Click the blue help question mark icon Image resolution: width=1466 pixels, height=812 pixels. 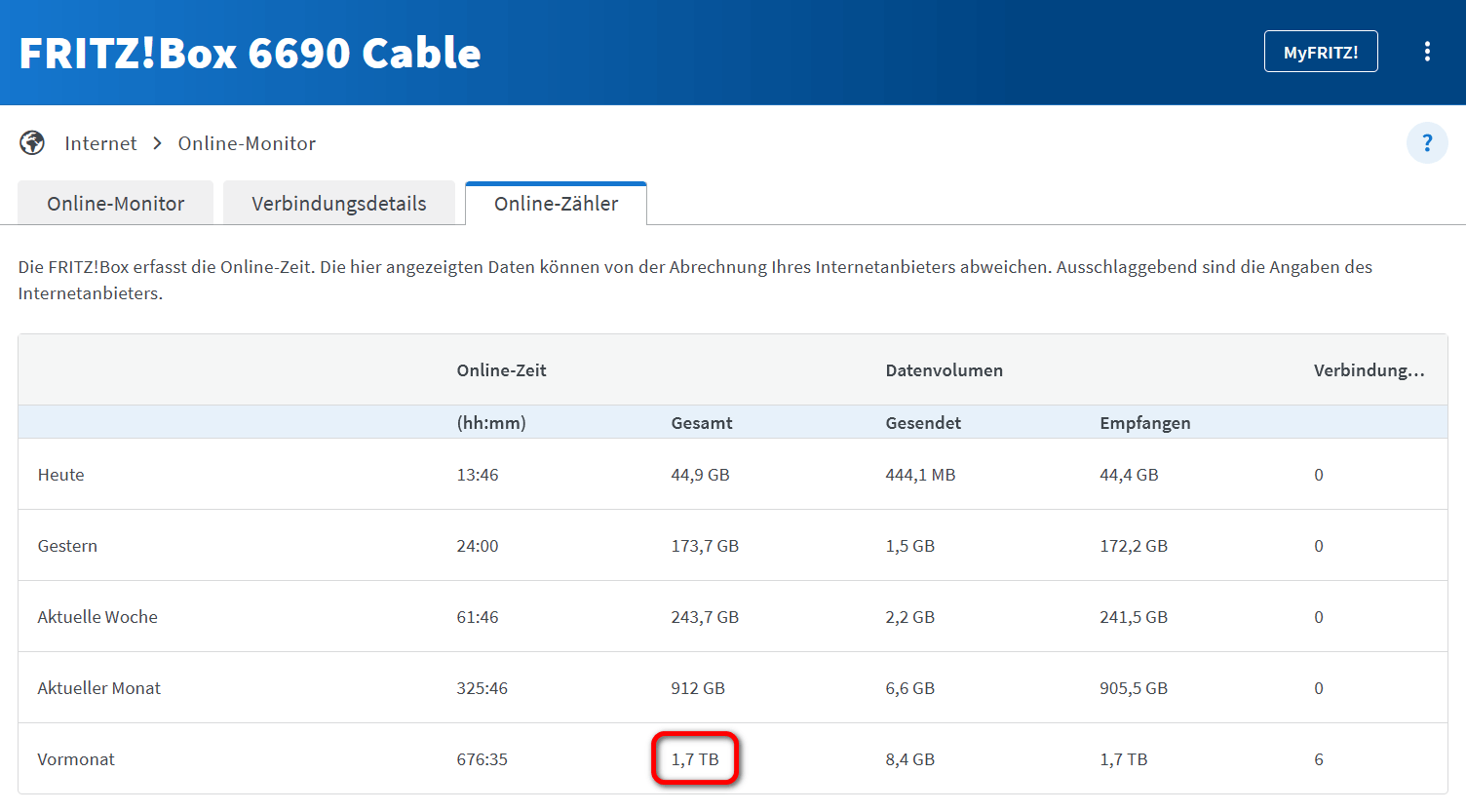click(1427, 143)
